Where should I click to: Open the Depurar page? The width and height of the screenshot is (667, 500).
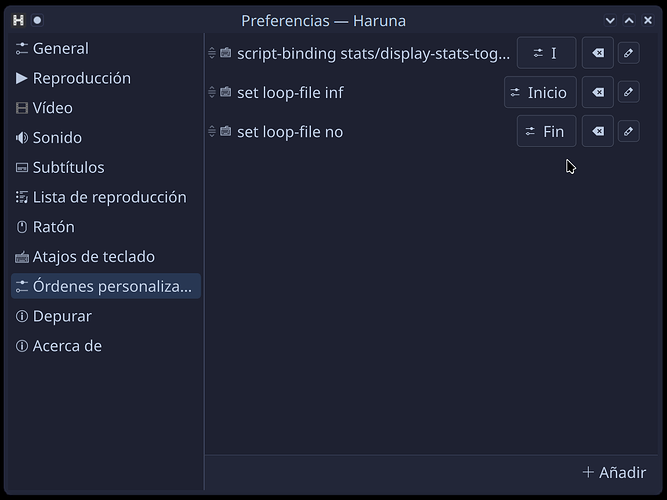point(105,317)
